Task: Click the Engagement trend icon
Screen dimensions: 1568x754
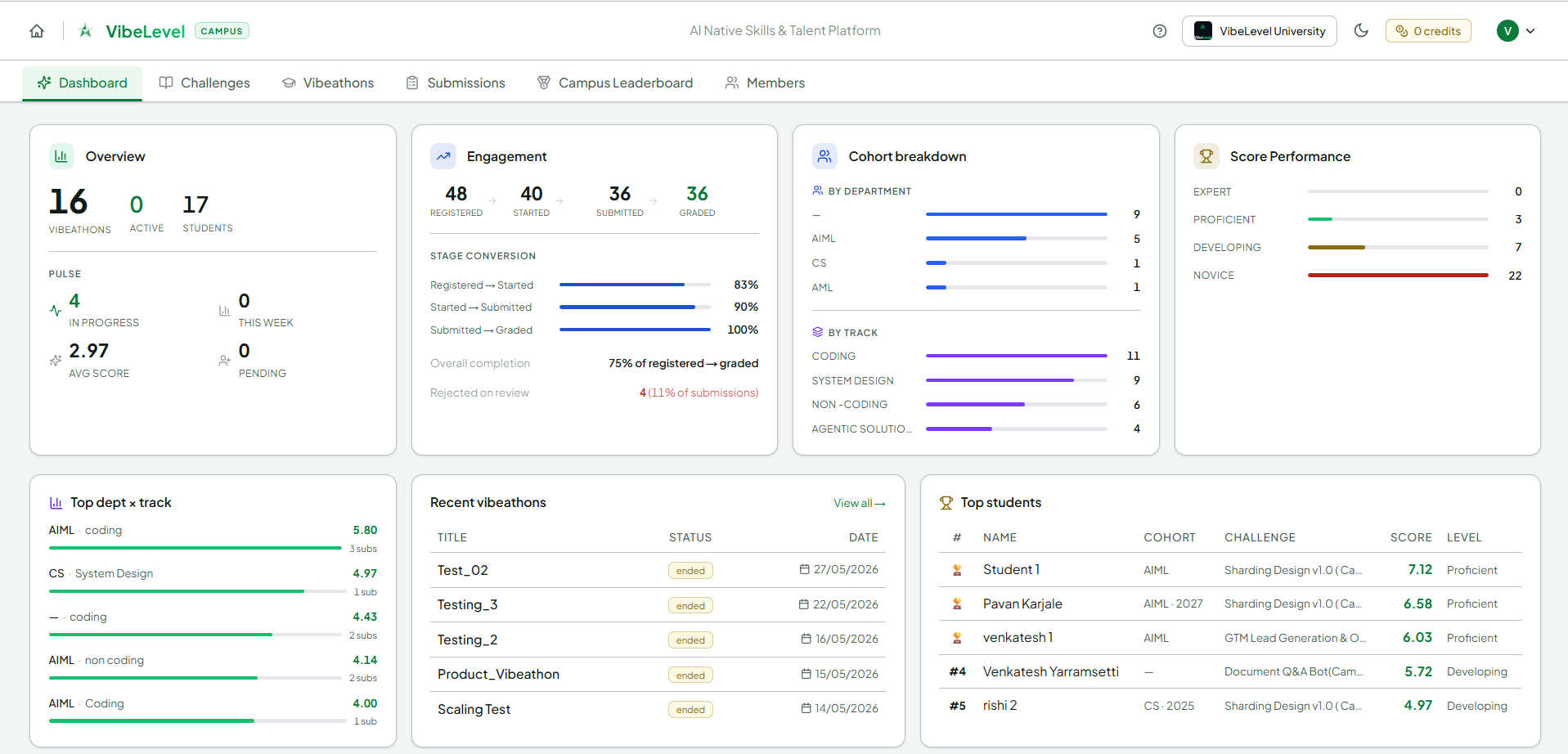Action: click(x=443, y=156)
